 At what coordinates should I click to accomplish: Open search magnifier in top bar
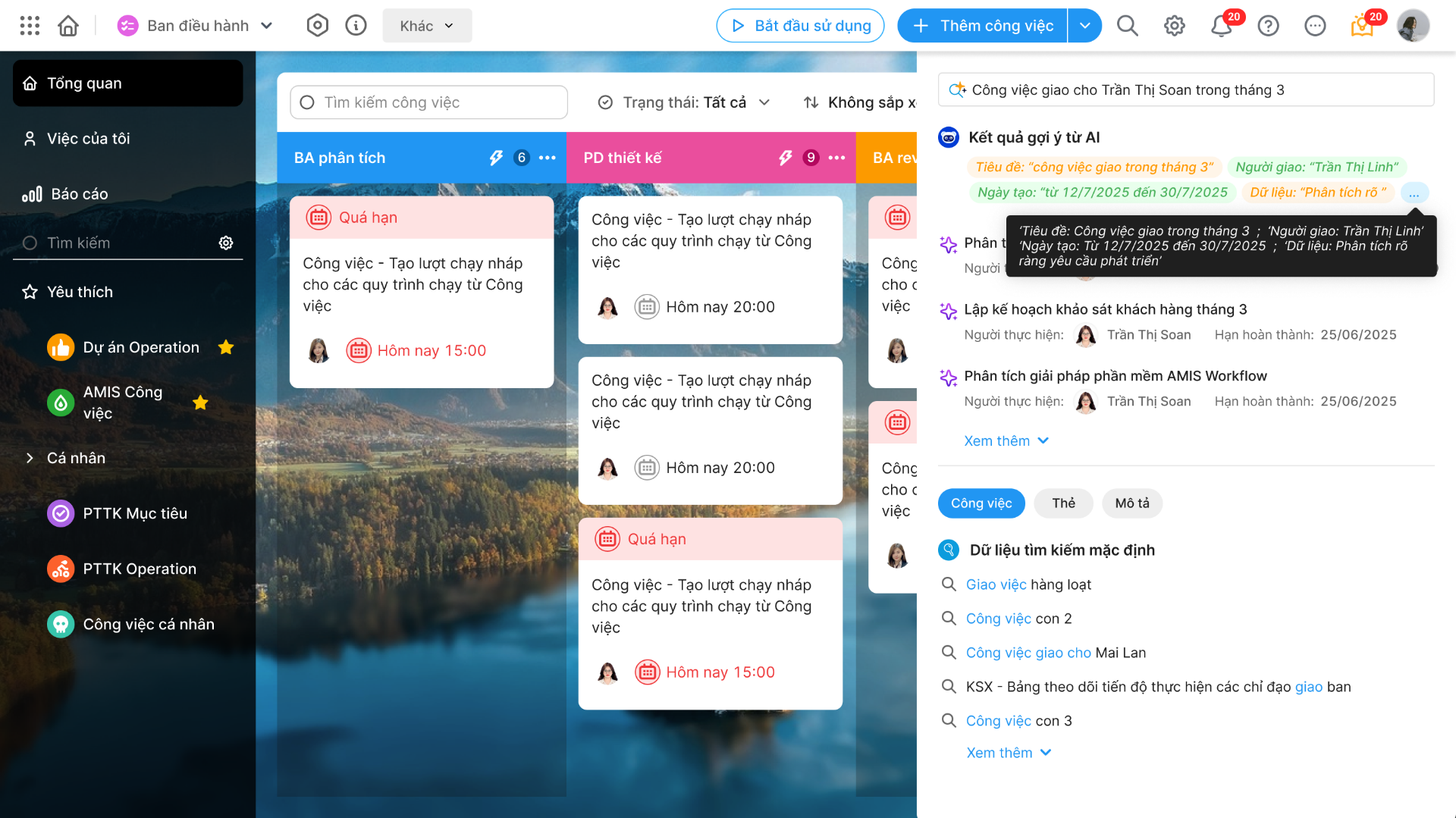point(1128,26)
